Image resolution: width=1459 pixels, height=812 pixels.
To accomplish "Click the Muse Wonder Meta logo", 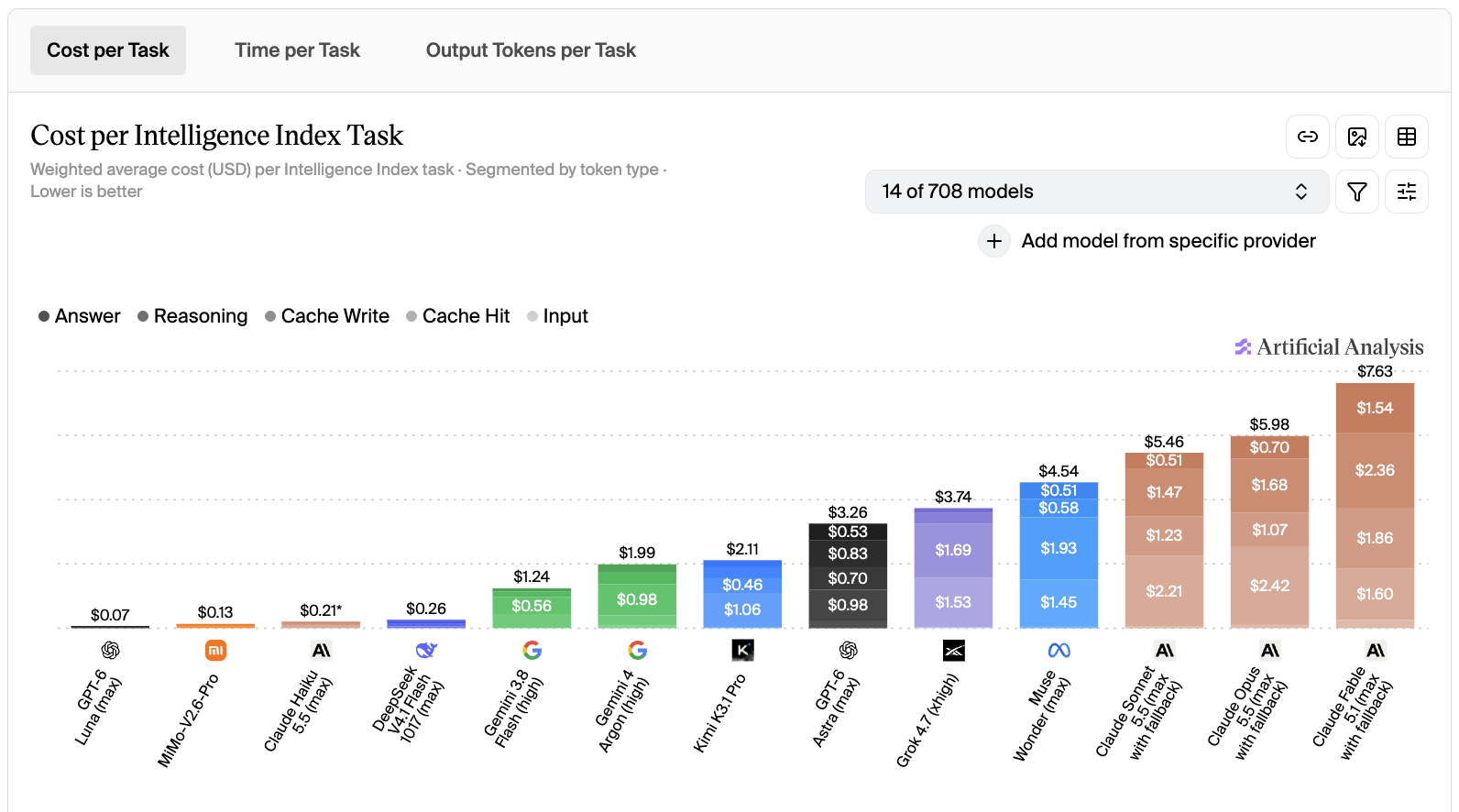I will (x=1059, y=651).
